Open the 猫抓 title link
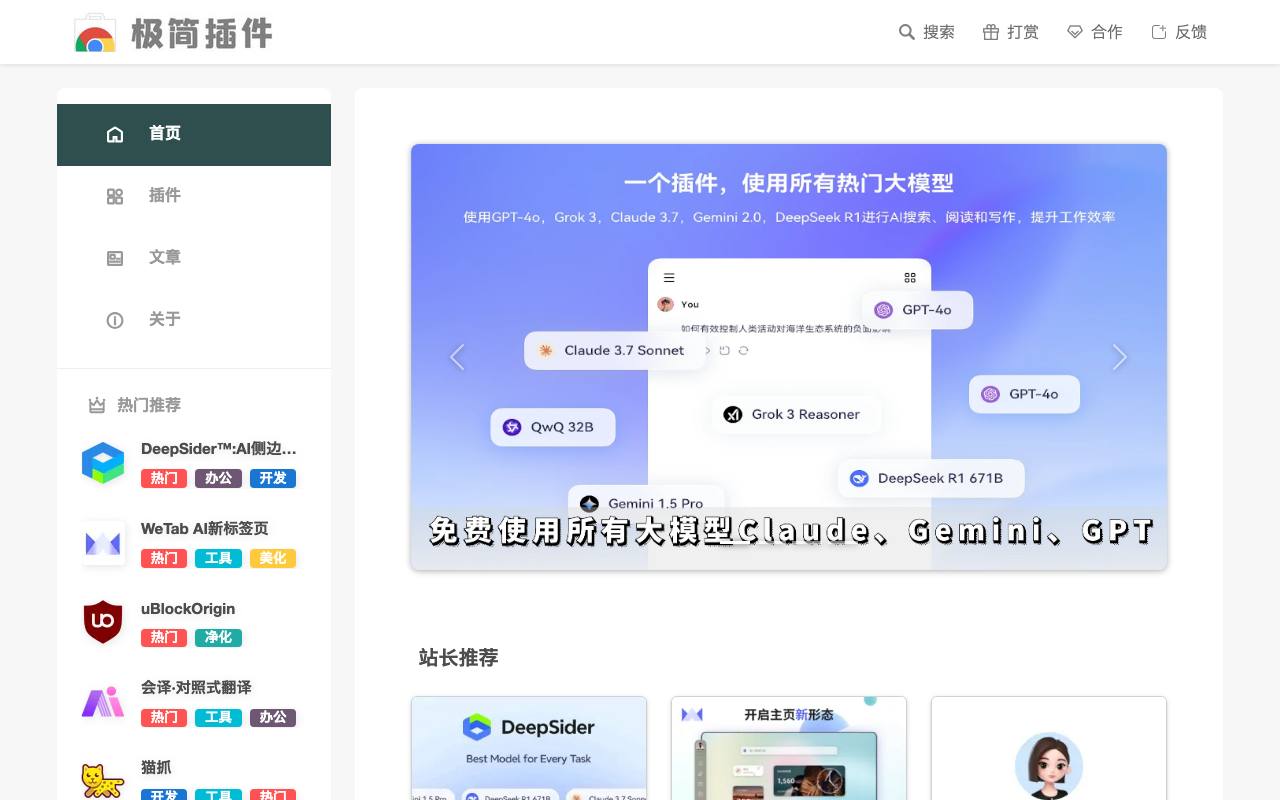The width and height of the screenshot is (1280, 800). [156, 768]
